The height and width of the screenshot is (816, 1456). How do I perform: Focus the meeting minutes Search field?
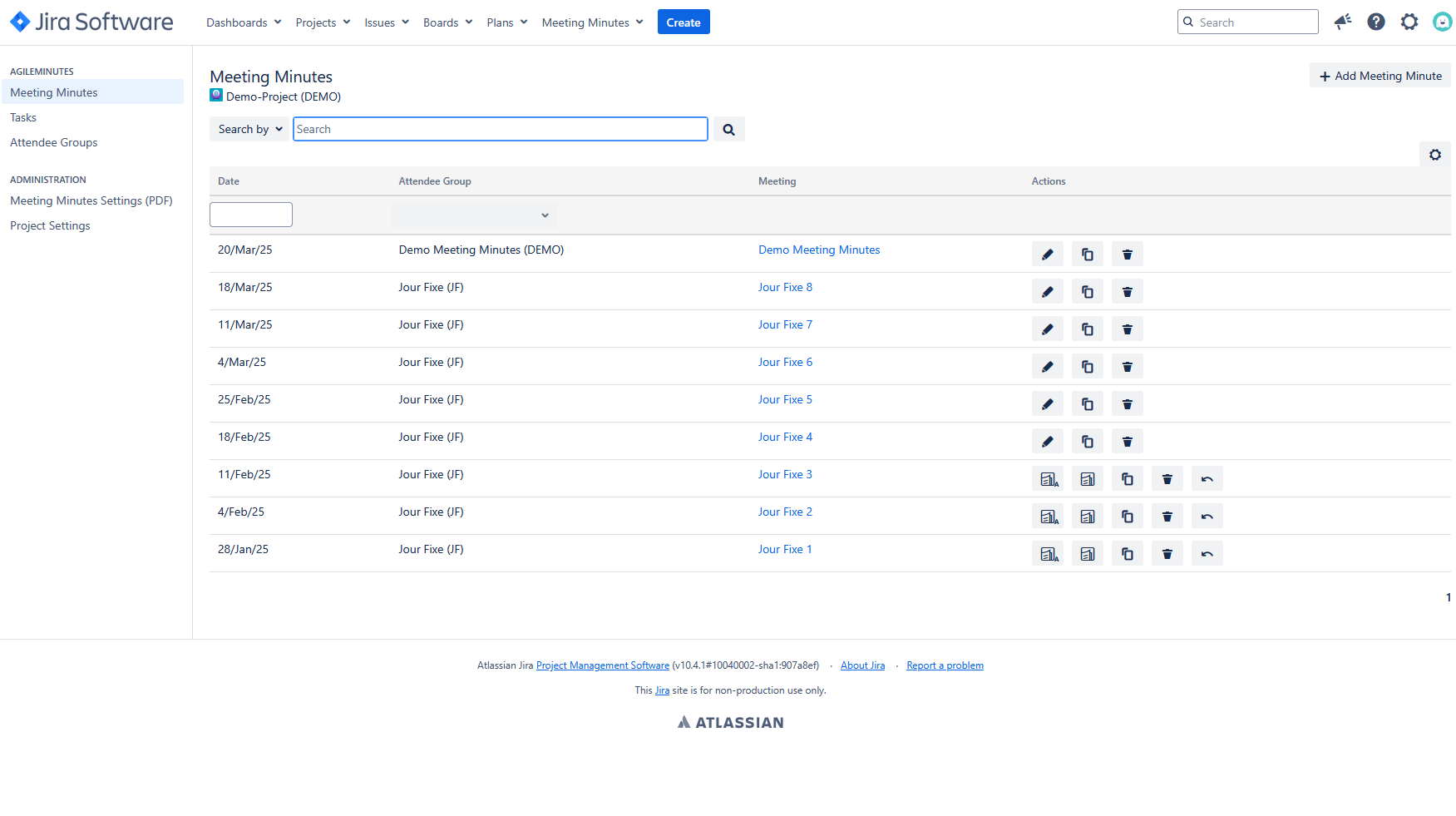click(x=501, y=129)
